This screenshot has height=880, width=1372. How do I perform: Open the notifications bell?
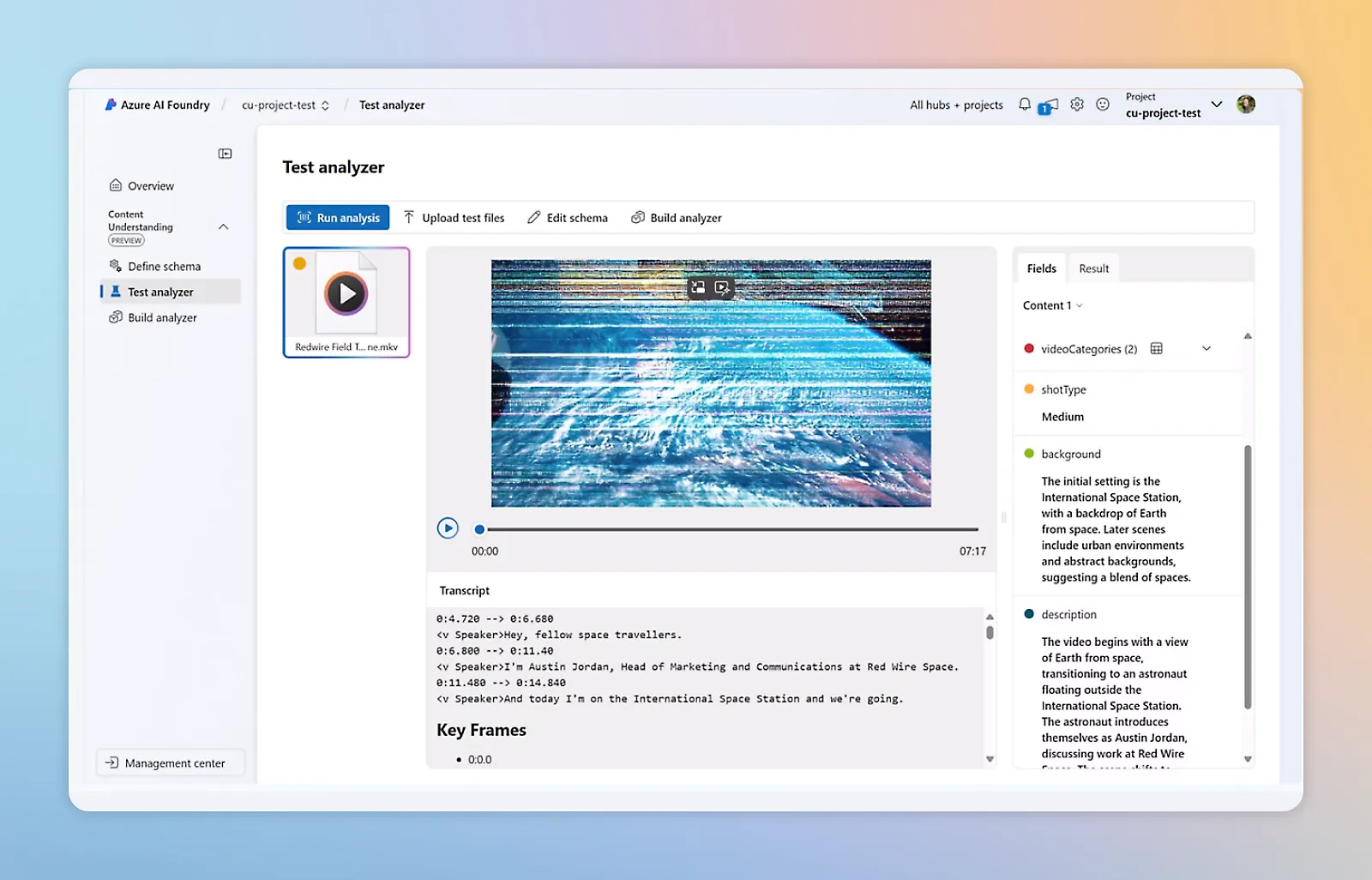1025,105
